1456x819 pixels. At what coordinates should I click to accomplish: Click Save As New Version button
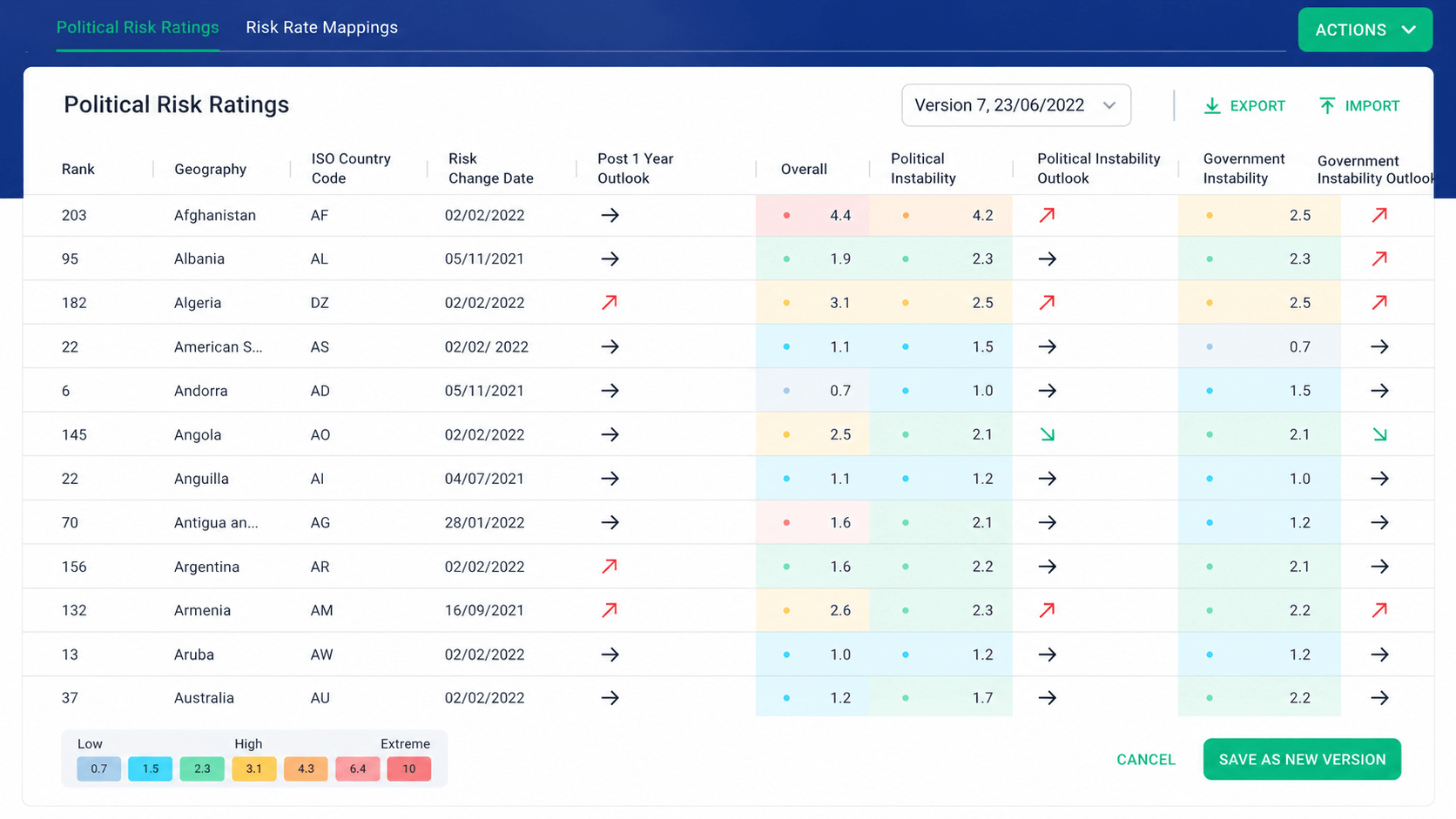tap(1302, 760)
